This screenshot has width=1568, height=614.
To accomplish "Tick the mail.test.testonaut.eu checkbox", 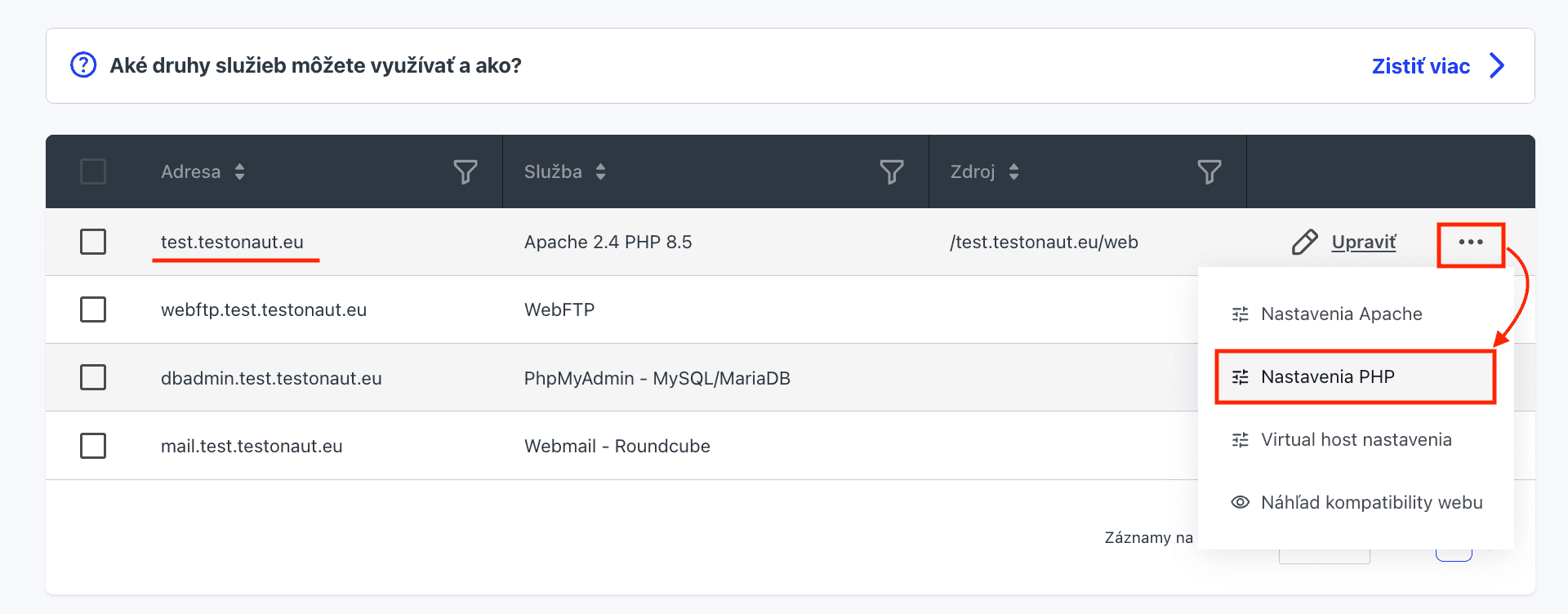I will 93,446.
